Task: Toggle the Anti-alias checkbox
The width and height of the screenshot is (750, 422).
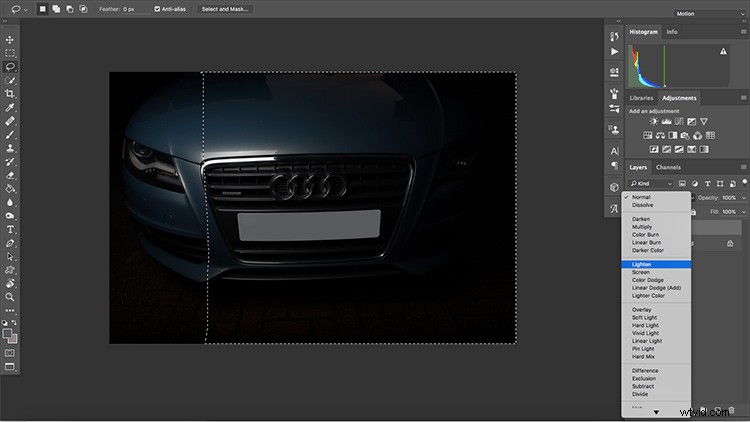Action: [x=157, y=9]
